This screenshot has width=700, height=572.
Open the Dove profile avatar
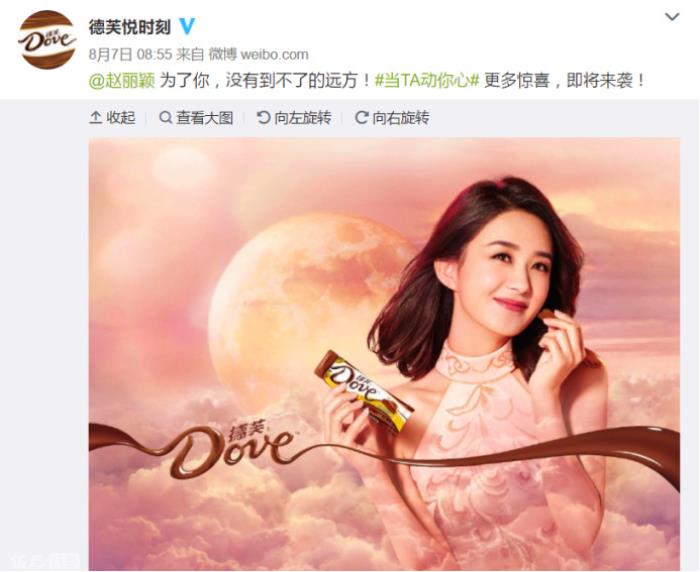tap(47, 40)
